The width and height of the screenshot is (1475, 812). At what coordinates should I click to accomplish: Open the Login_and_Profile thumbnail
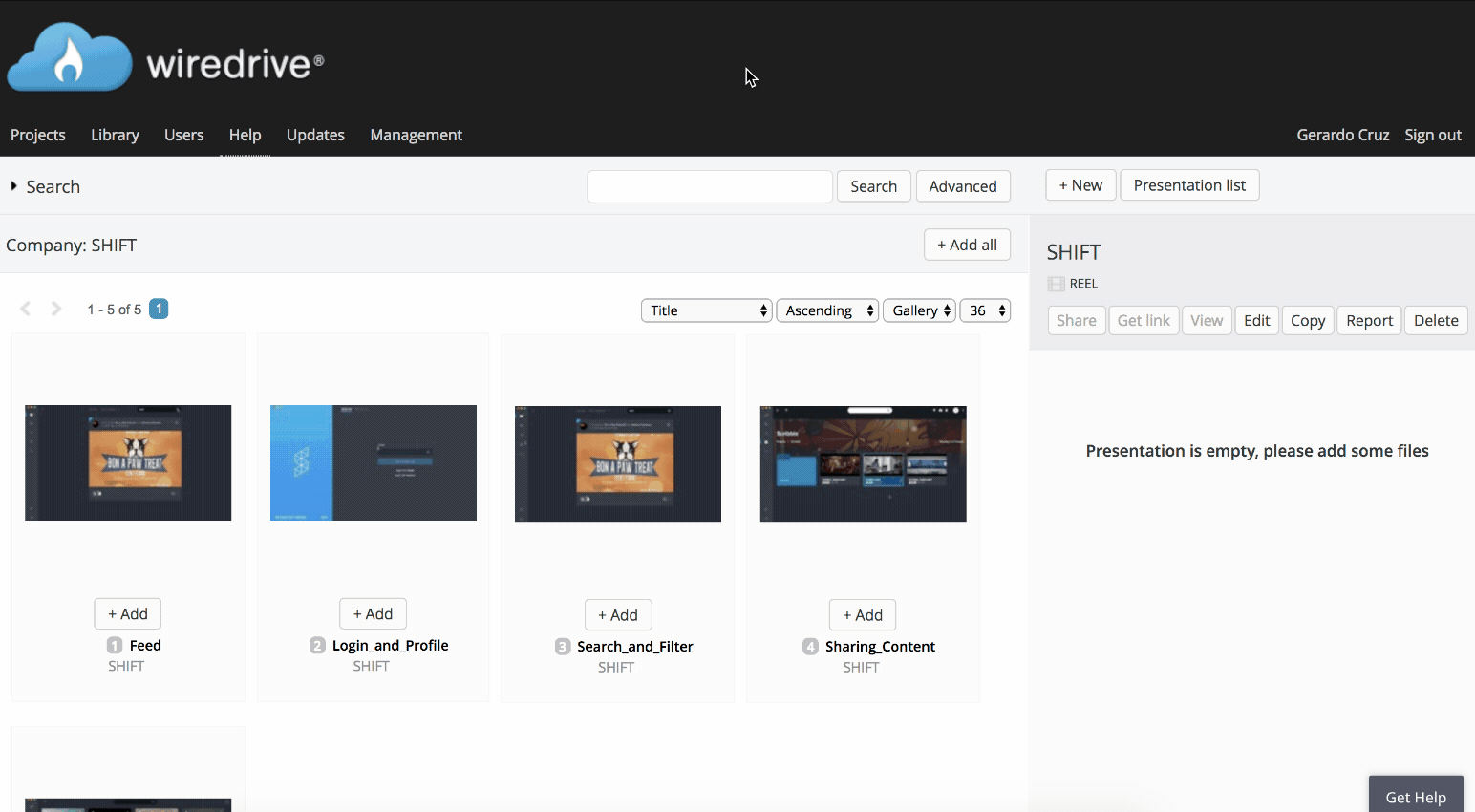pyautogui.click(x=373, y=462)
